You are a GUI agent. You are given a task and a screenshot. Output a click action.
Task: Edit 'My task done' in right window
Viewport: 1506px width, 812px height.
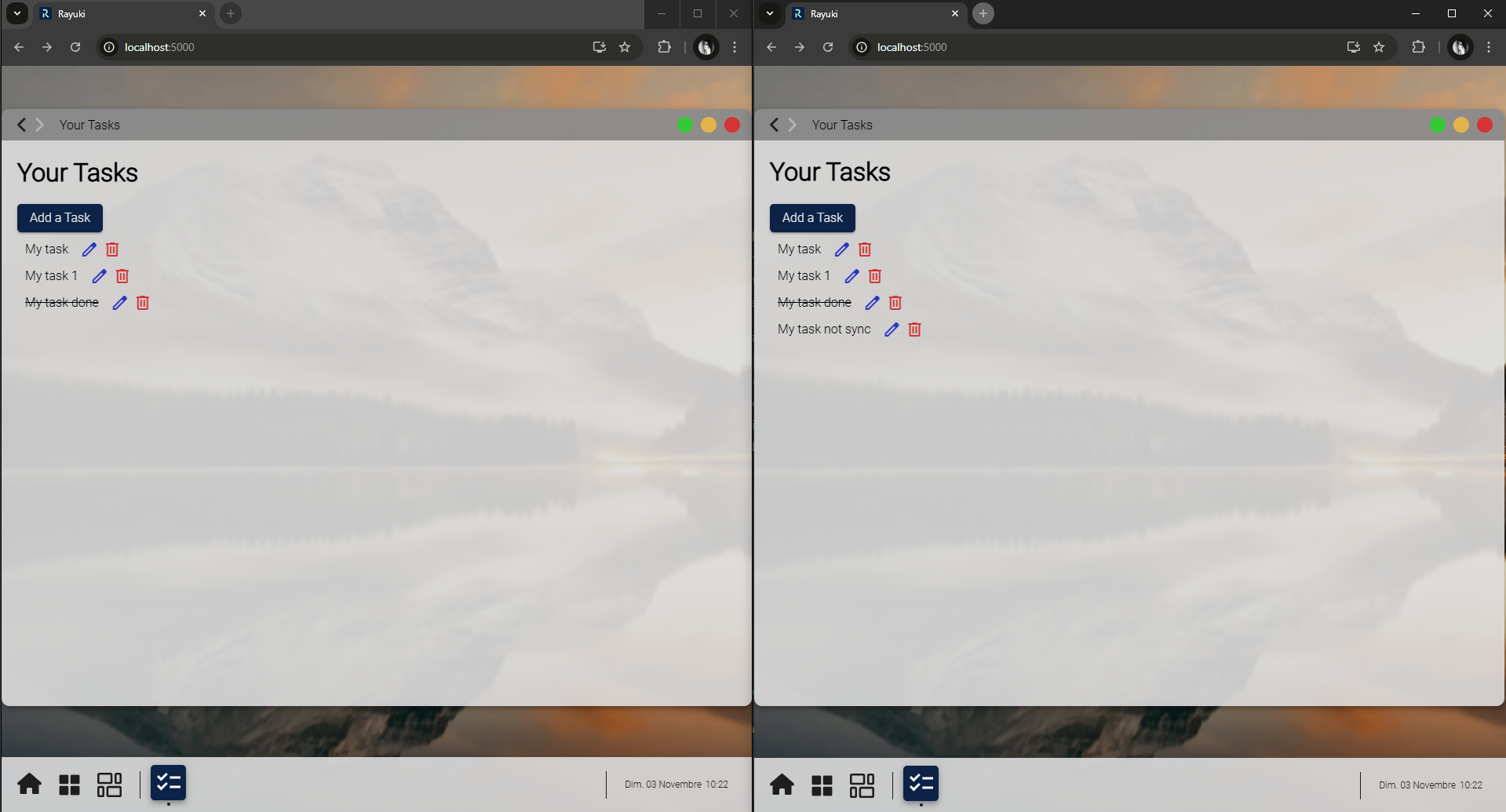pos(872,303)
